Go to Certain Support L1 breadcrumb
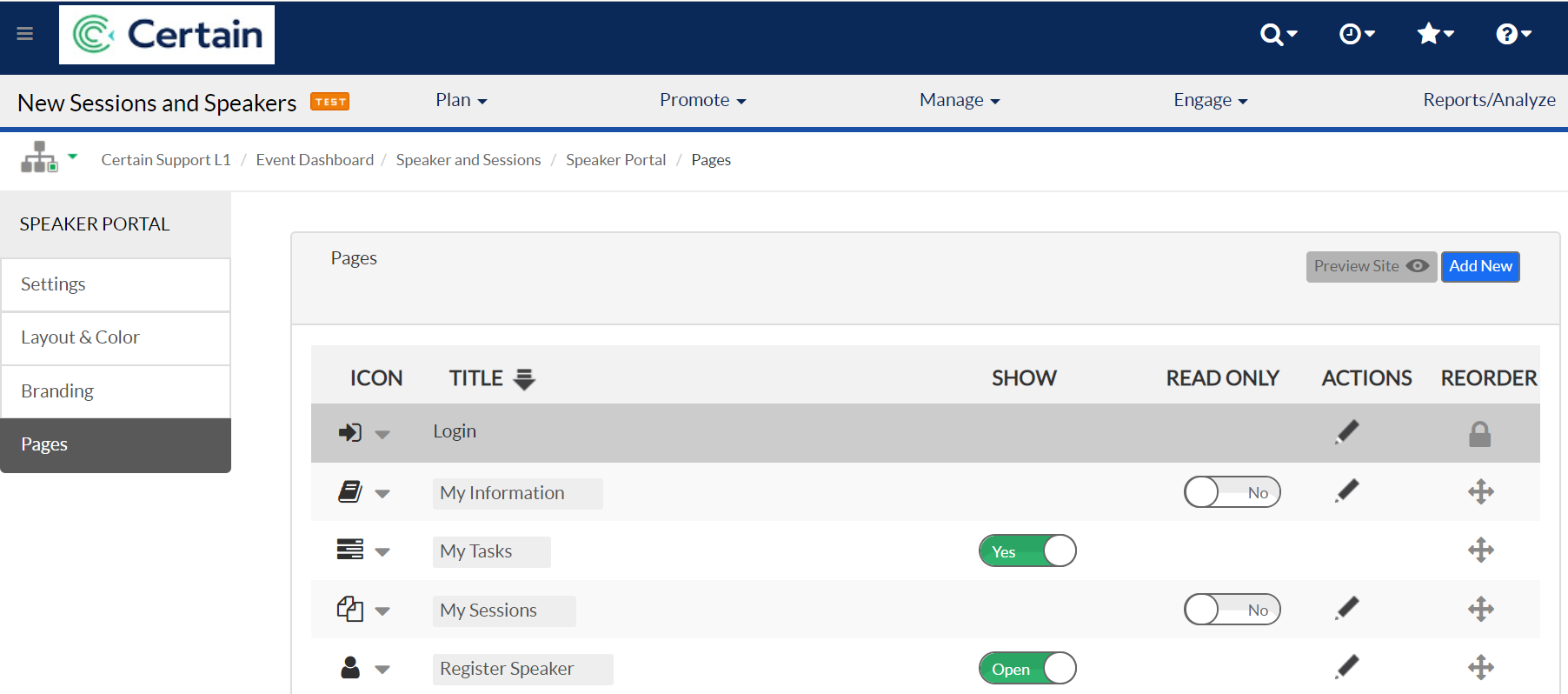Screen dimensions: 1568x694 tap(166, 160)
